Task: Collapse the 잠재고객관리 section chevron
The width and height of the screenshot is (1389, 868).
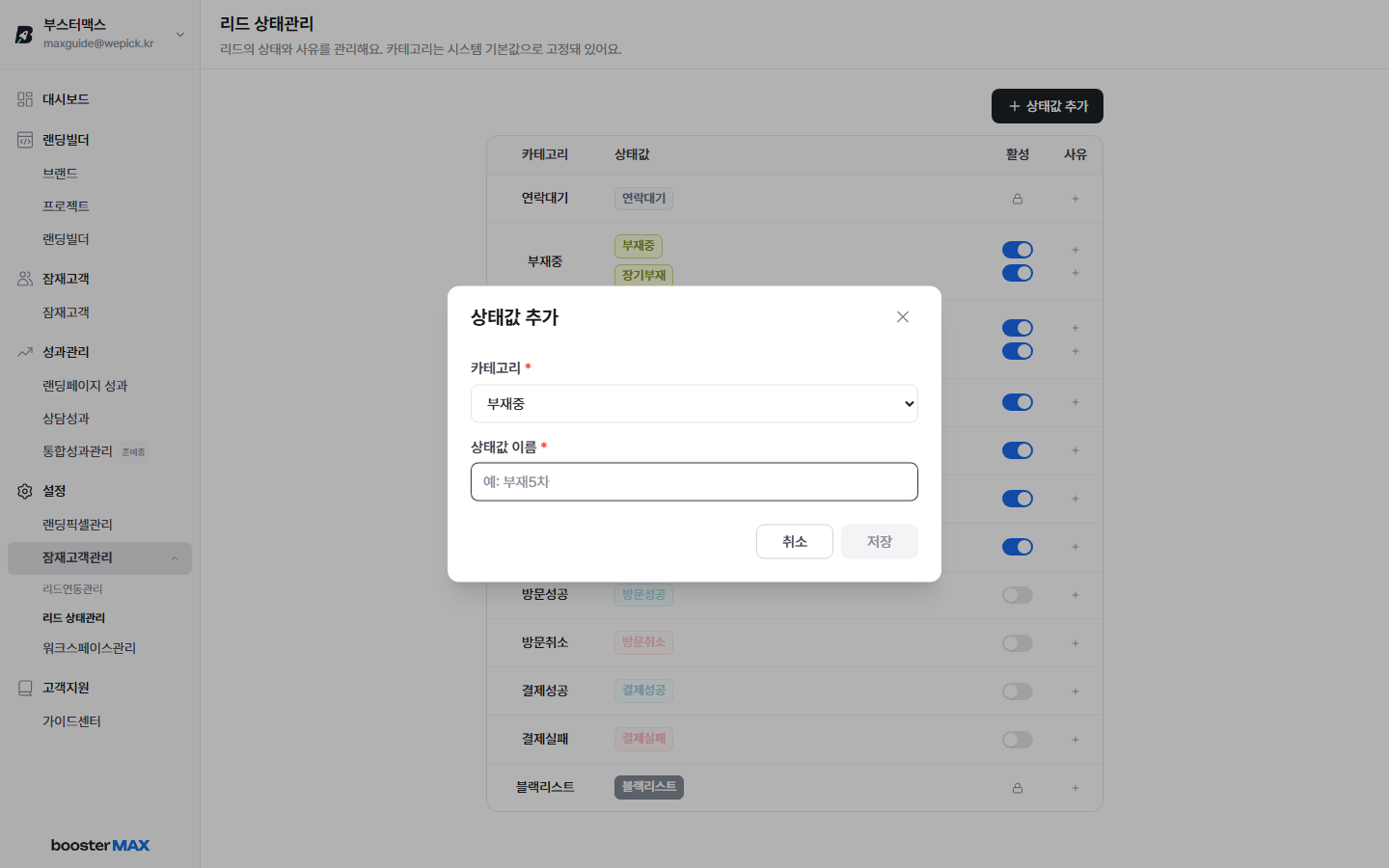Action: pos(175,558)
